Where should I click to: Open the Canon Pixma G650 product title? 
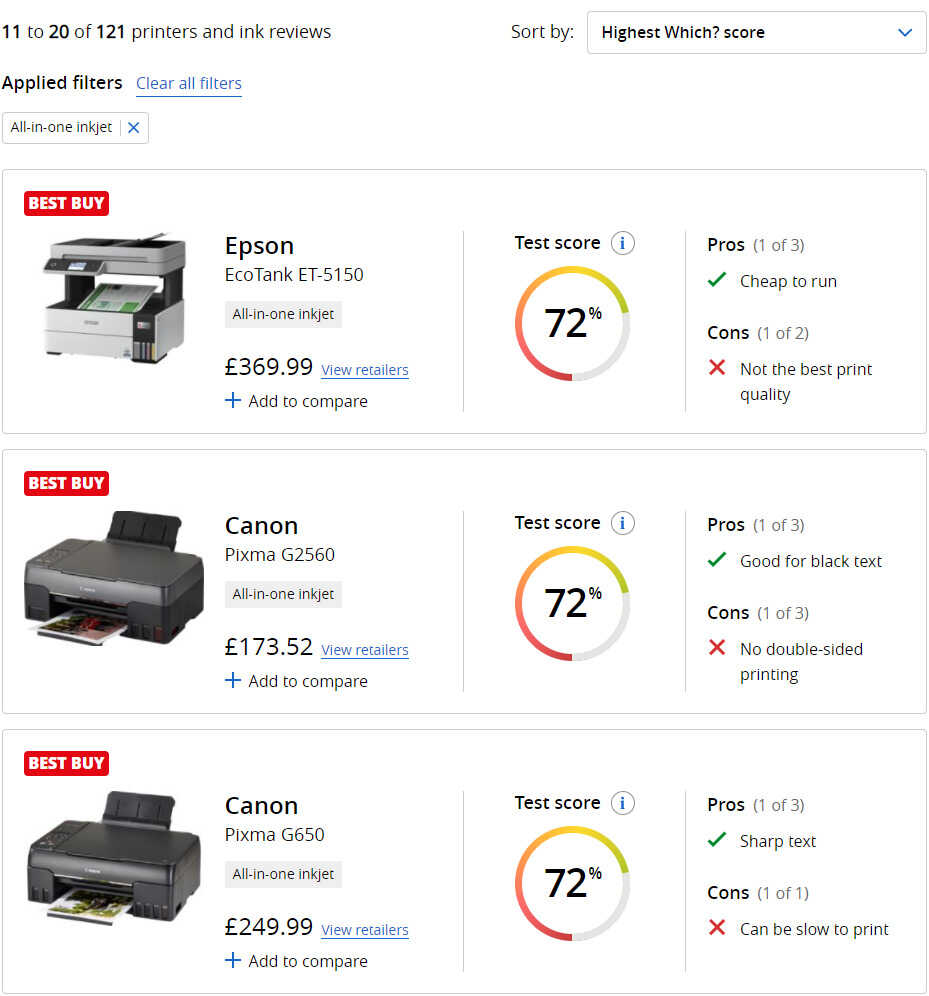click(x=261, y=806)
